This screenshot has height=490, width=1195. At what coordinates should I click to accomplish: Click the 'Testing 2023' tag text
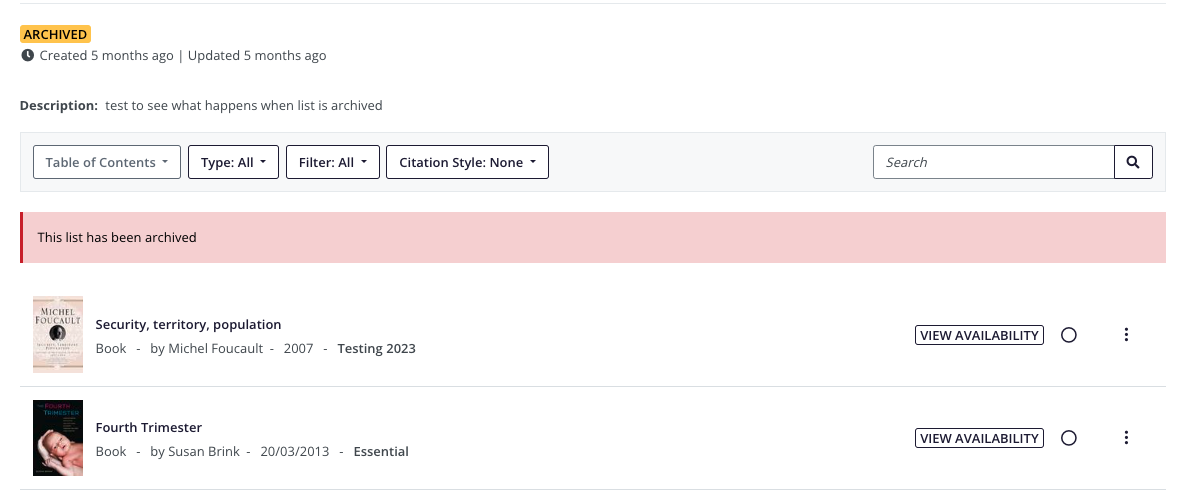point(376,349)
